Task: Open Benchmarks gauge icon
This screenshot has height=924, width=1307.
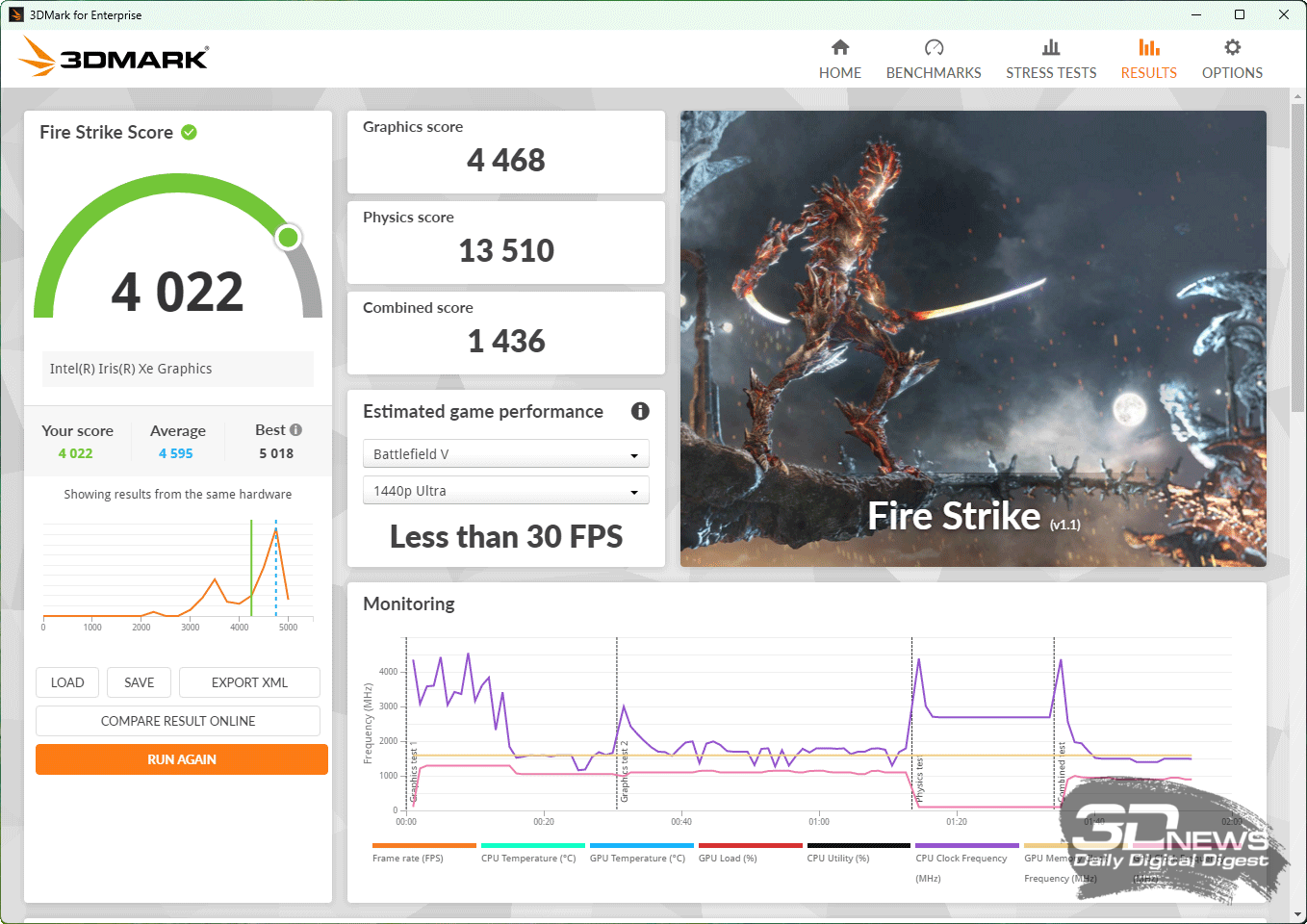Action: pos(934,47)
